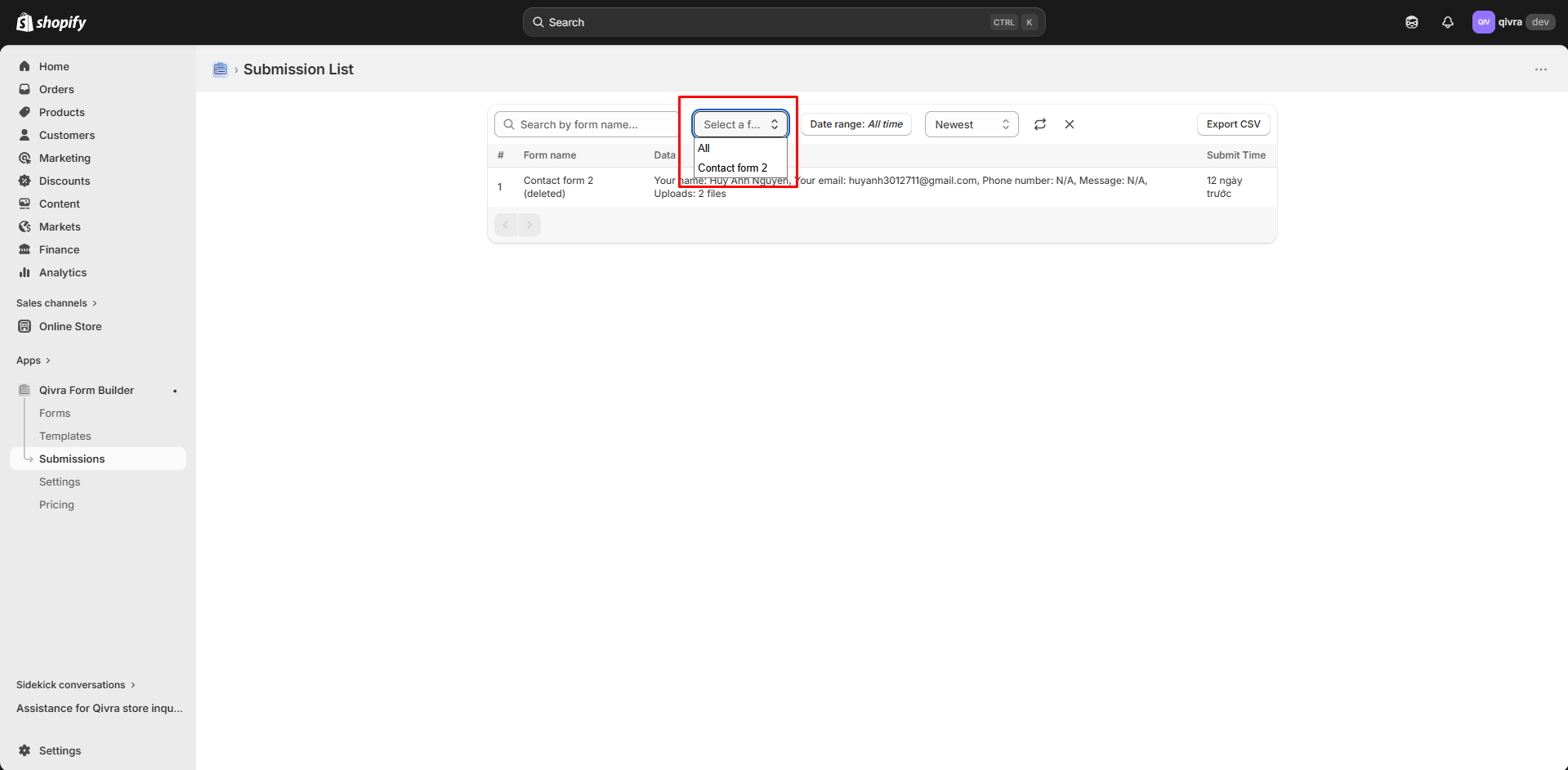Select Submissions in app menu
This screenshot has height=770, width=1568.
click(98, 459)
